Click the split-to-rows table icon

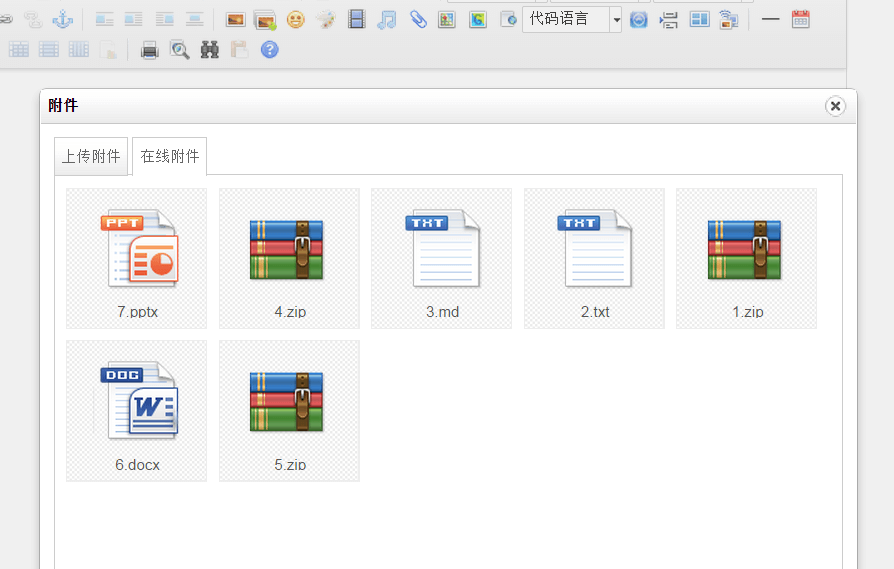tap(48, 50)
